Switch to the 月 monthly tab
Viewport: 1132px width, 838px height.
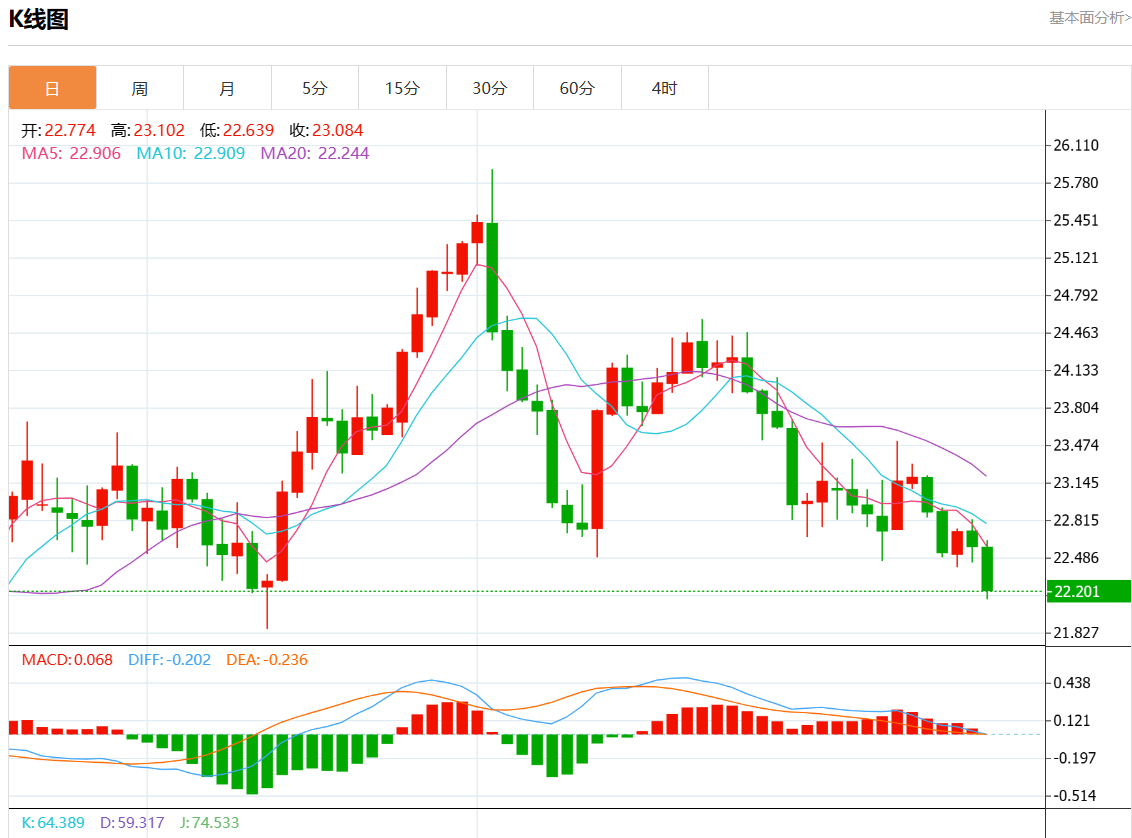click(227, 88)
